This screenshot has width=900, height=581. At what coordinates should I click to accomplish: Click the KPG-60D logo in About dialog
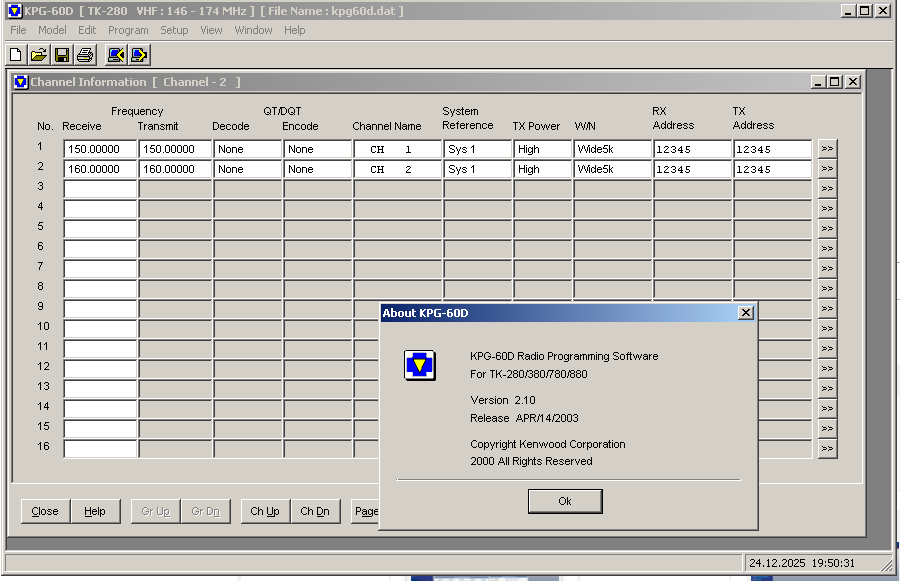pos(419,366)
